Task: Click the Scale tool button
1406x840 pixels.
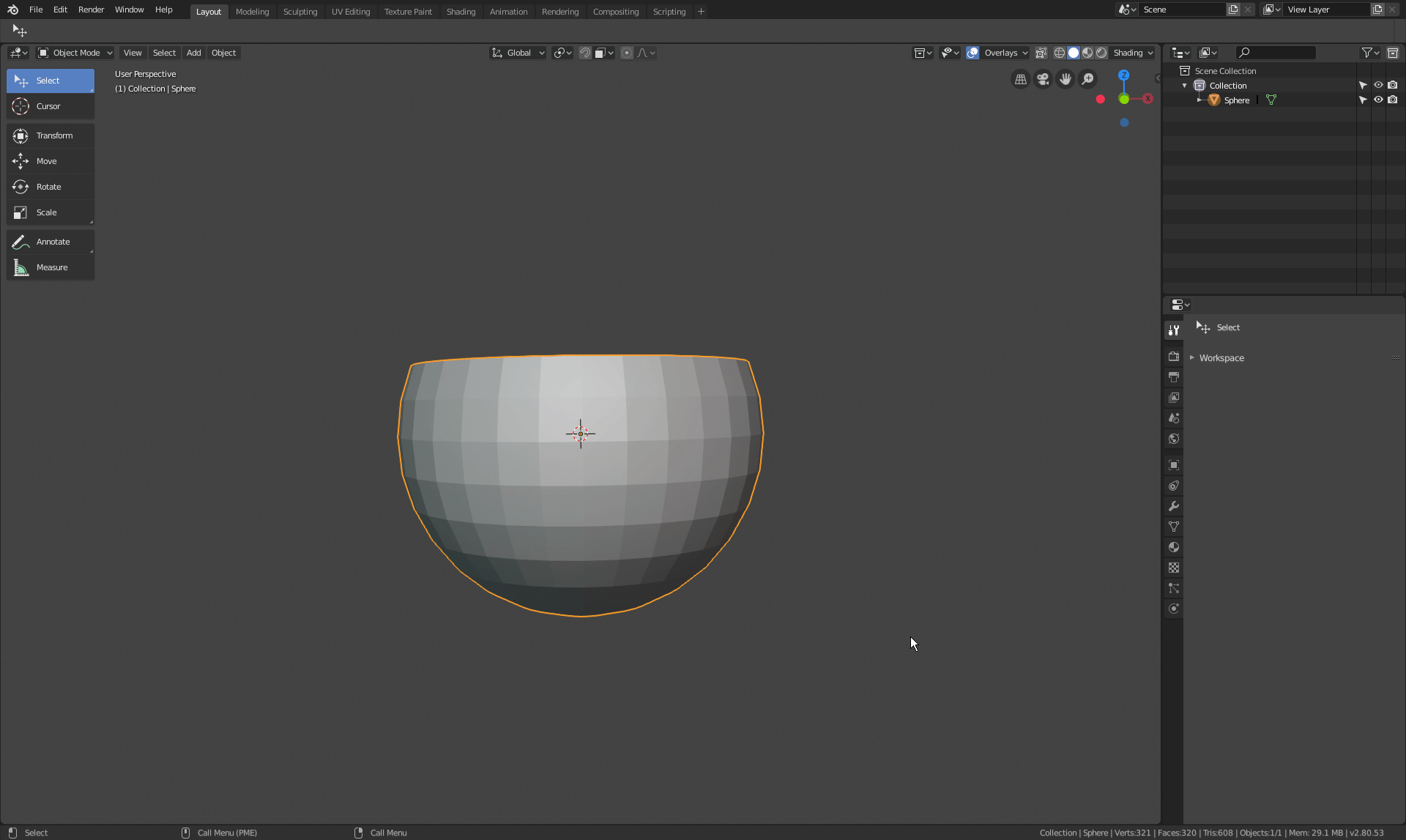Action: coord(50,212)
